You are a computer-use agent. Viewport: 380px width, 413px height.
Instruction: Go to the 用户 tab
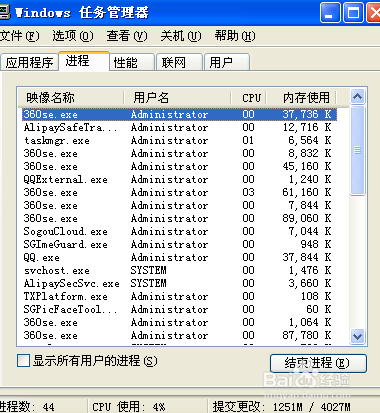click(227, 62)
